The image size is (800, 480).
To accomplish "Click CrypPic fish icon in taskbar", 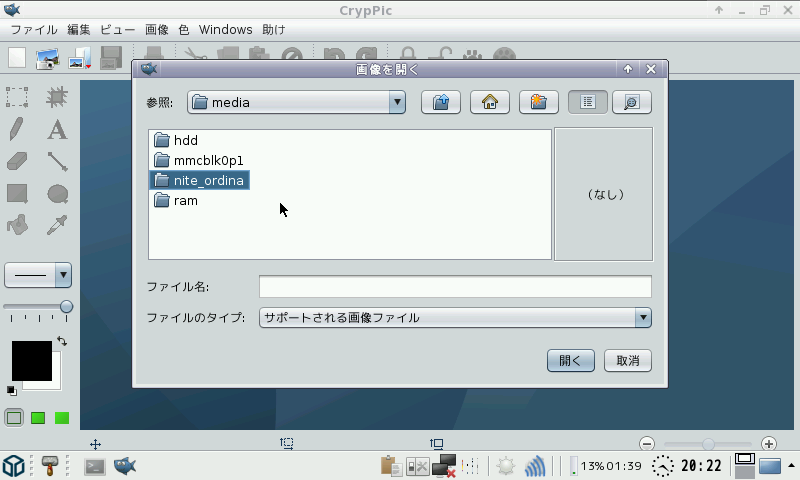I will click(x=125, y=466).
